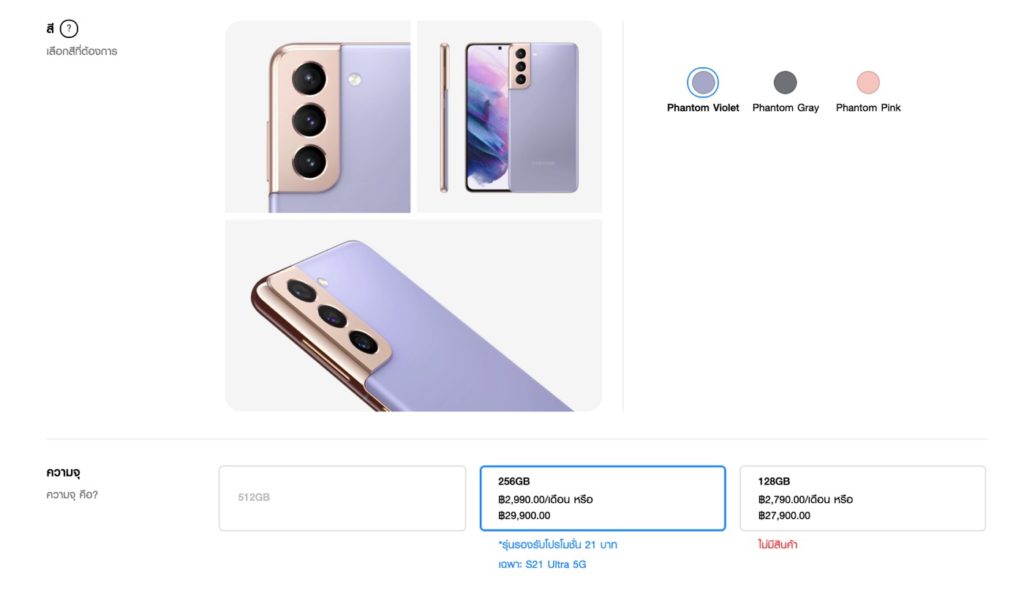Click the red "ไม่มีสินค้า" out-of-stock notice

coord(778,545)
